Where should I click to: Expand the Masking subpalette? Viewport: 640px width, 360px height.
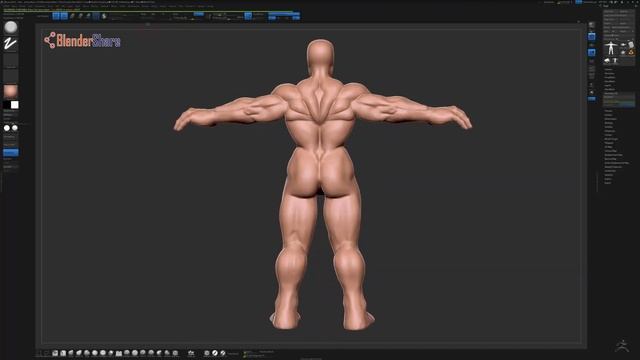(x=609, y=123)
